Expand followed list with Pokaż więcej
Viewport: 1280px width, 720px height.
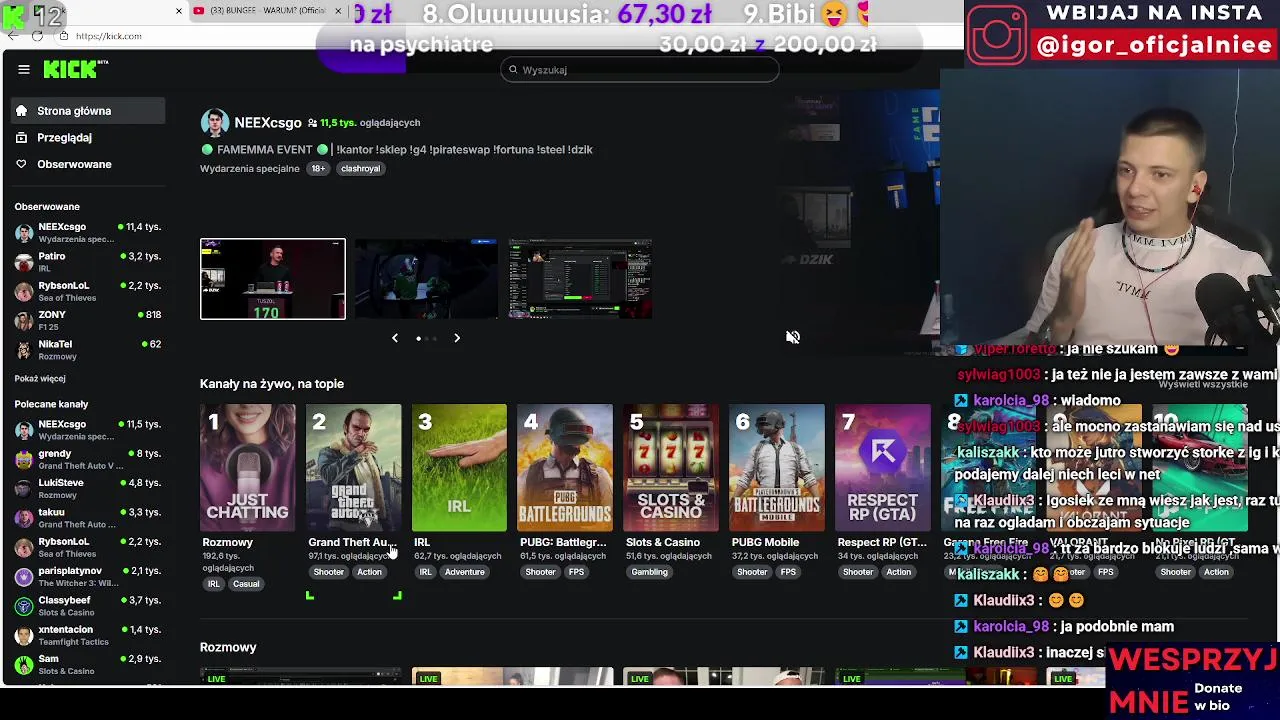(x=40, y=379)
